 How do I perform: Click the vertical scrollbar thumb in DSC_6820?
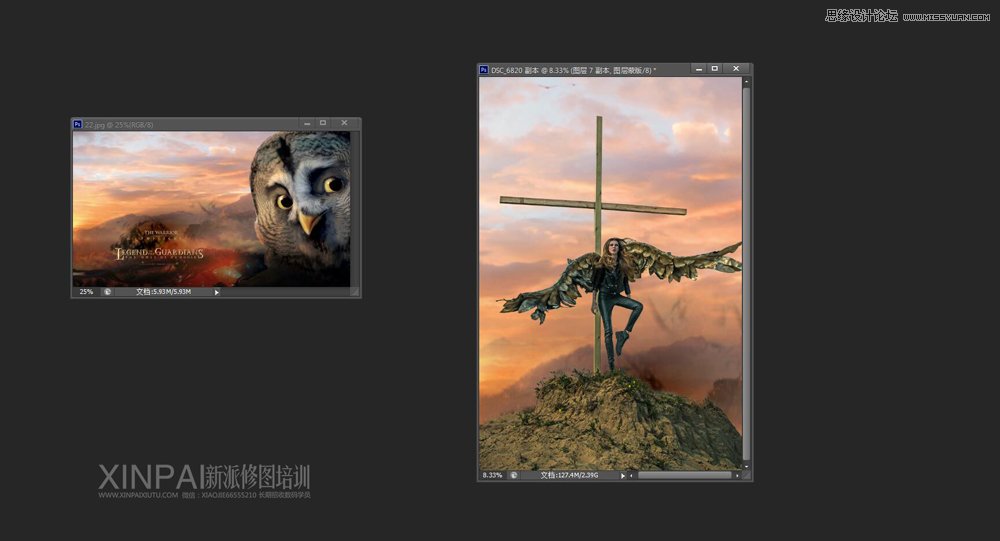[746, 274]
